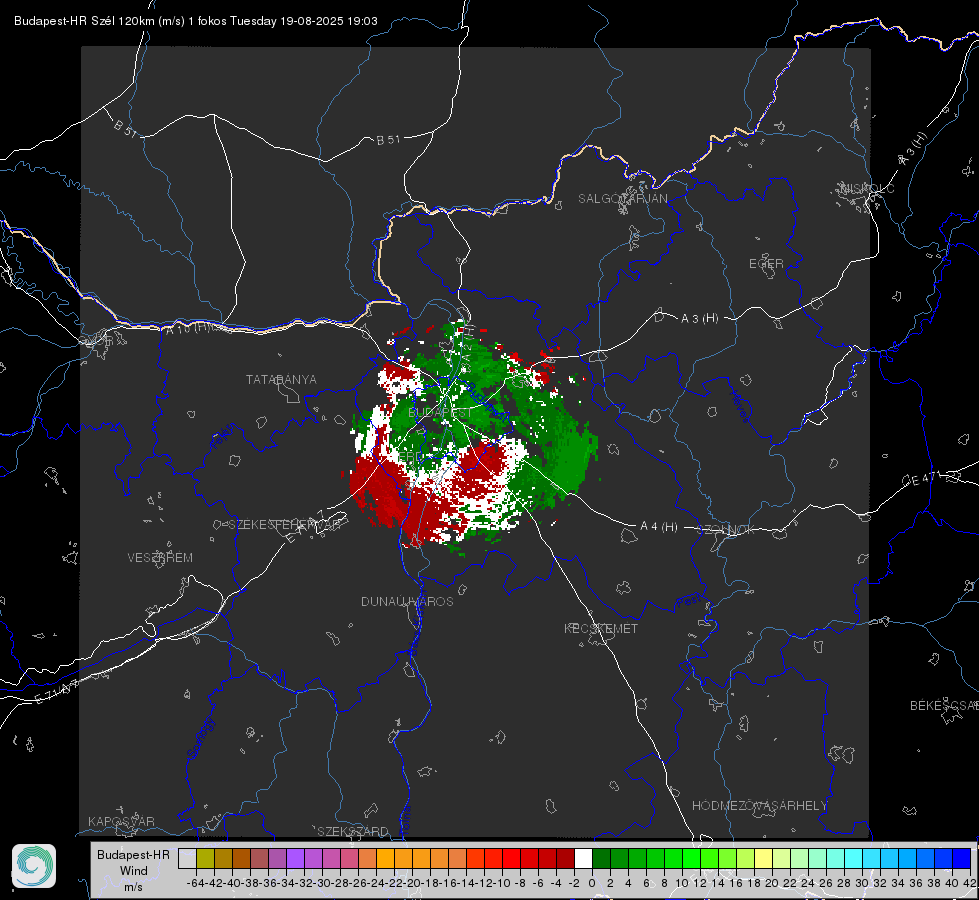Pick the deep blue legend swatch at 40
Image resolution: width=979 pixels, height=900 pixels.
(x=962, y=858)
